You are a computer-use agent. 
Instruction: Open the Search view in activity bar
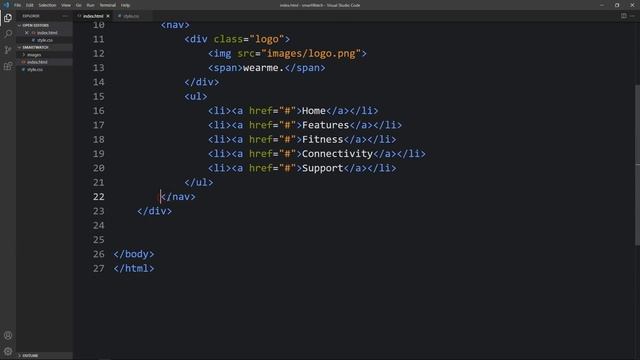click(8, 34)
